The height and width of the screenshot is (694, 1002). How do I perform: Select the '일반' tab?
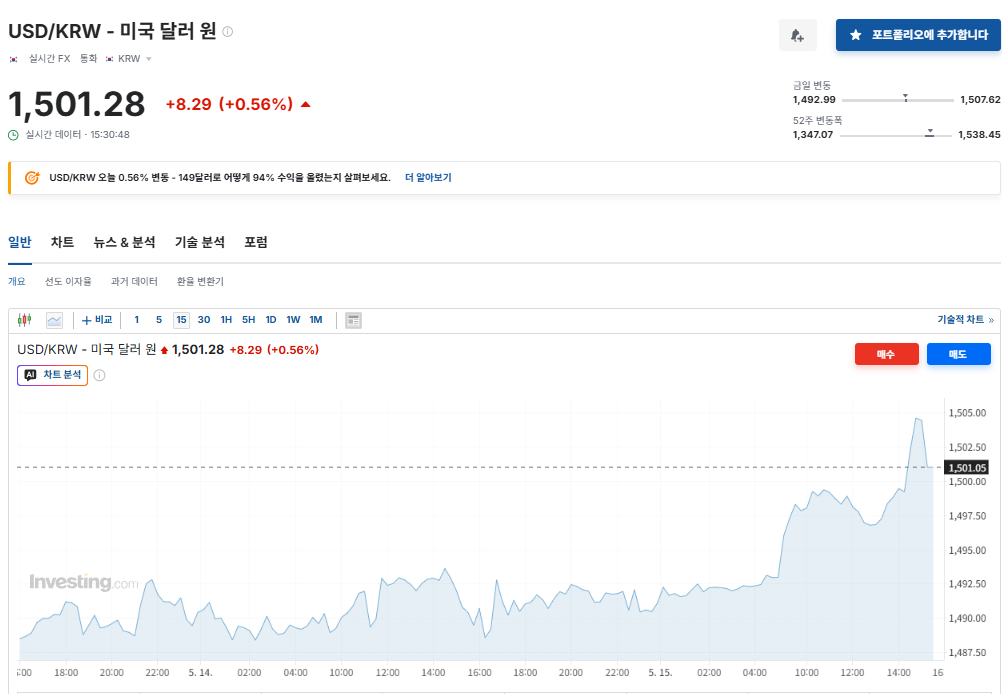(20, 242)
